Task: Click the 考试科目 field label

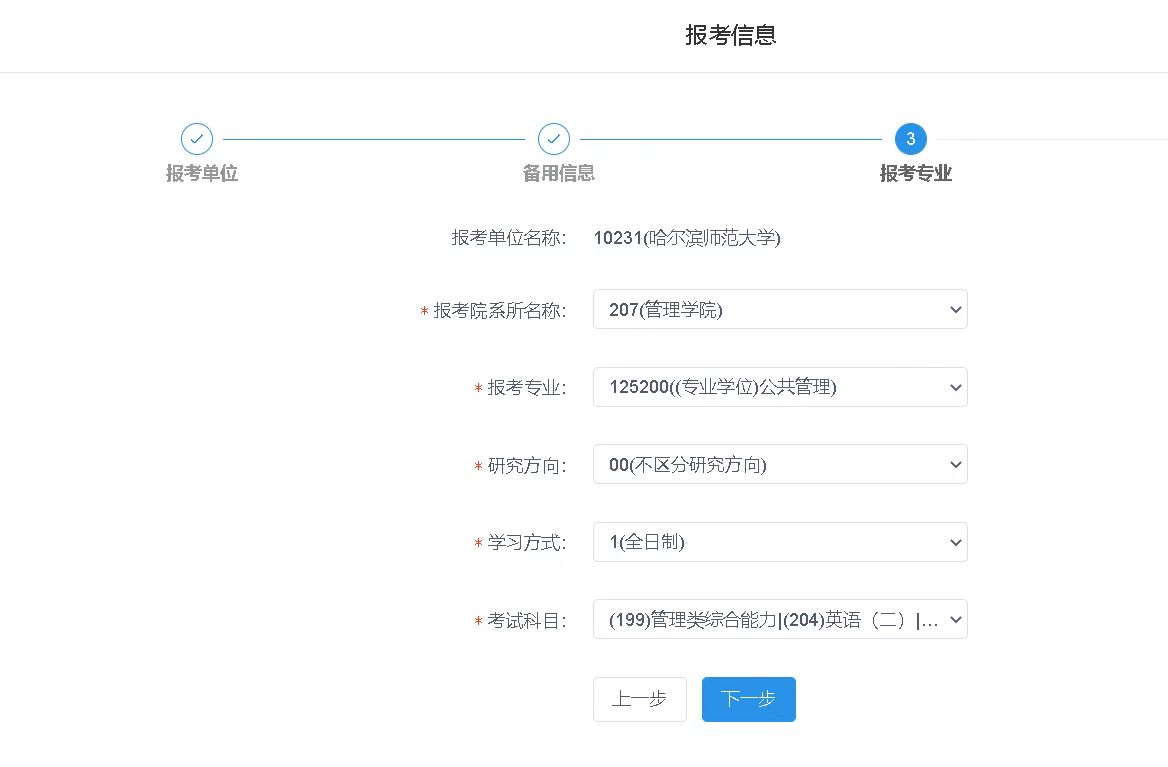Action: coord(526,621)
